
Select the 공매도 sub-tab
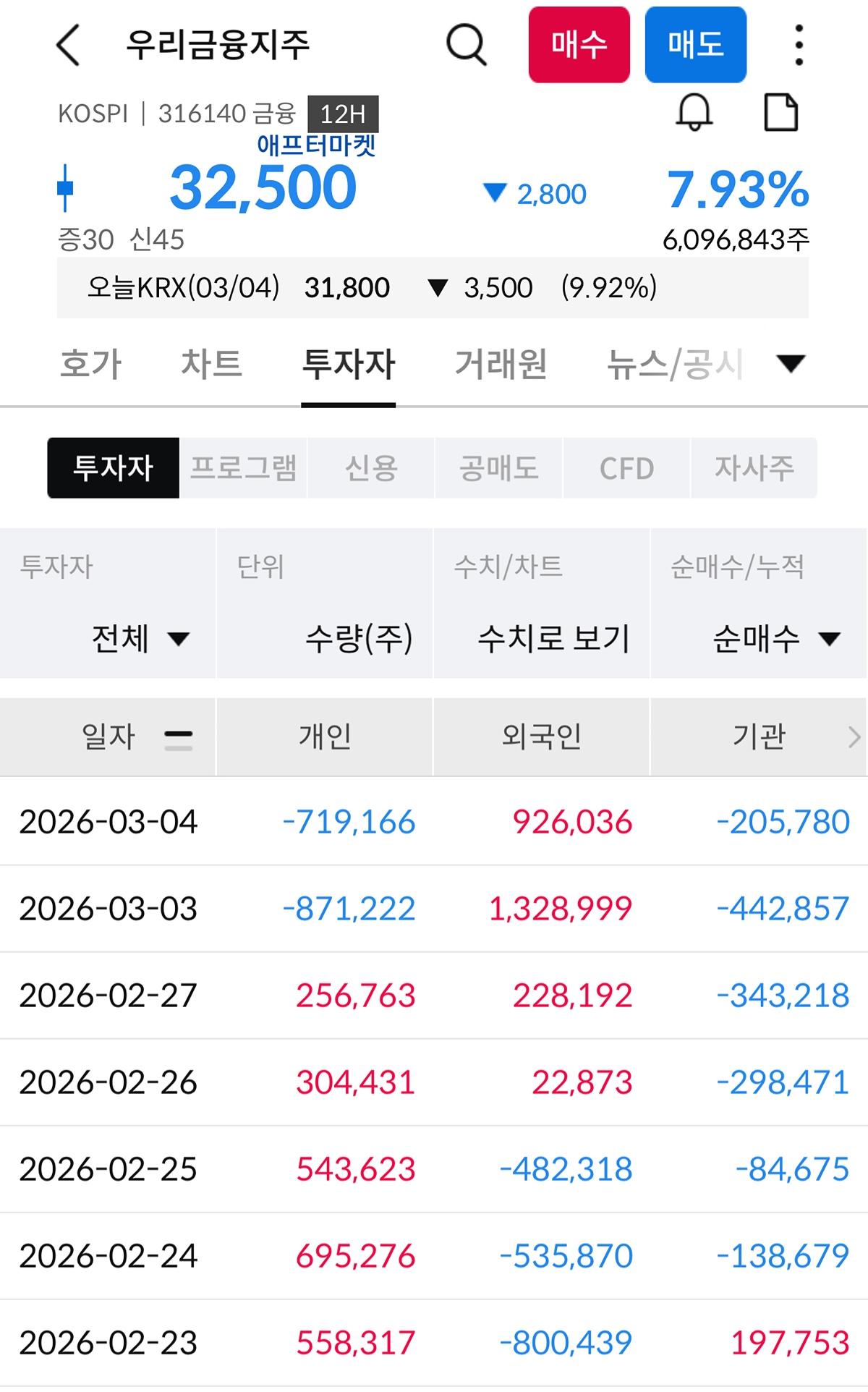pos(498,468)
